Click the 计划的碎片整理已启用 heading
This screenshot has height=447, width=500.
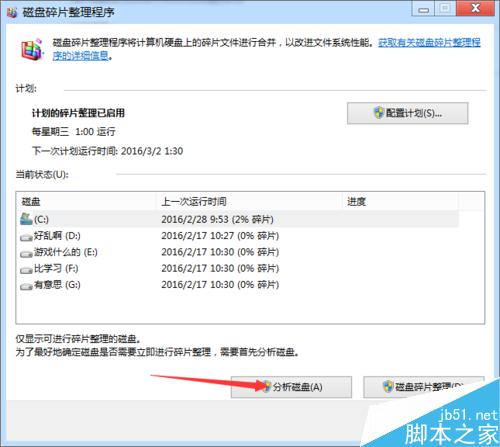coord(78,113)
